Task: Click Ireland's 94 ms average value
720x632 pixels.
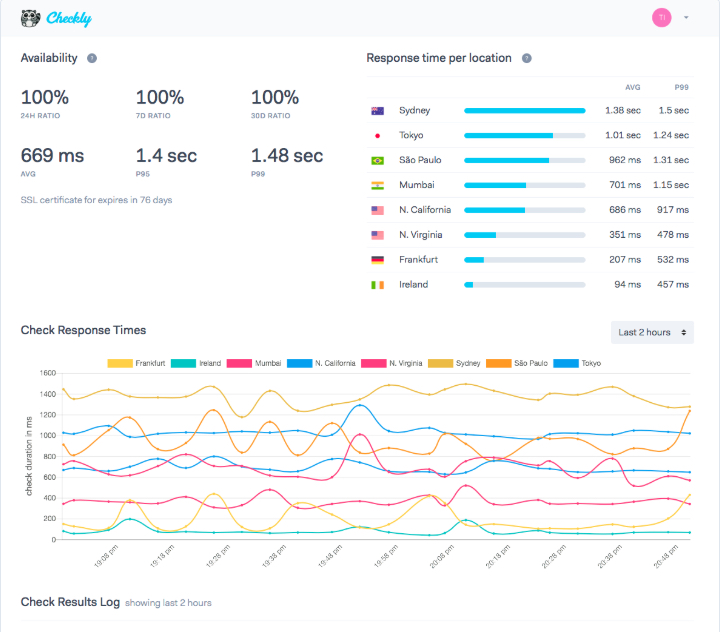Action: coord(628,285)
